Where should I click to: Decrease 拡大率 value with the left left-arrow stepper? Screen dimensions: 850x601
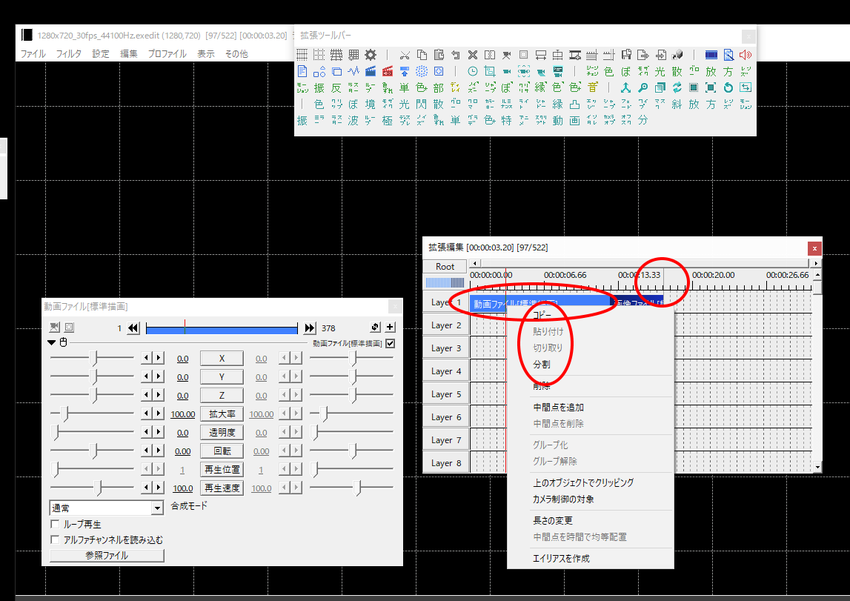click(x=146, y=413)
